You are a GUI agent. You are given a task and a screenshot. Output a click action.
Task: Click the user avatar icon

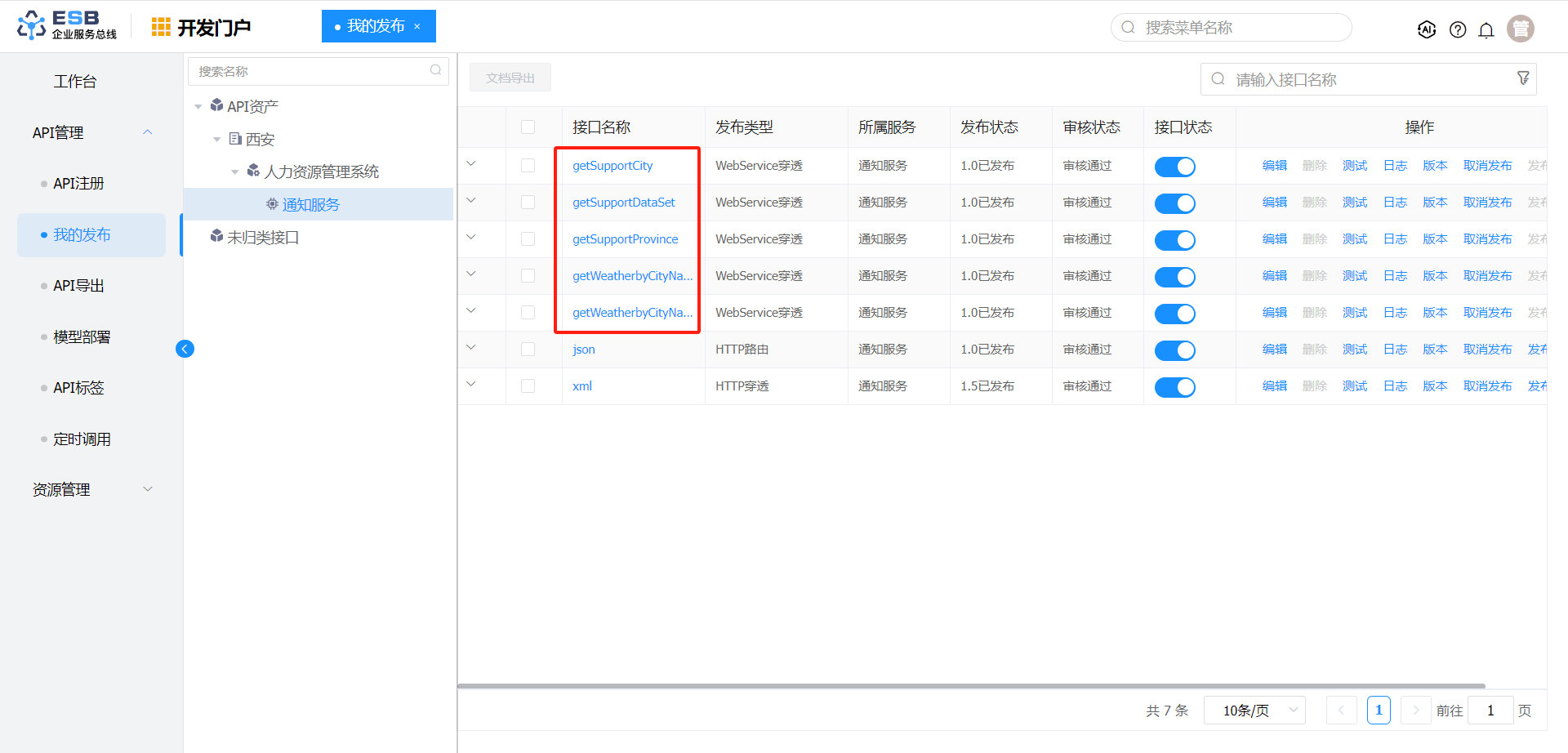click(x=1520, y=29)
